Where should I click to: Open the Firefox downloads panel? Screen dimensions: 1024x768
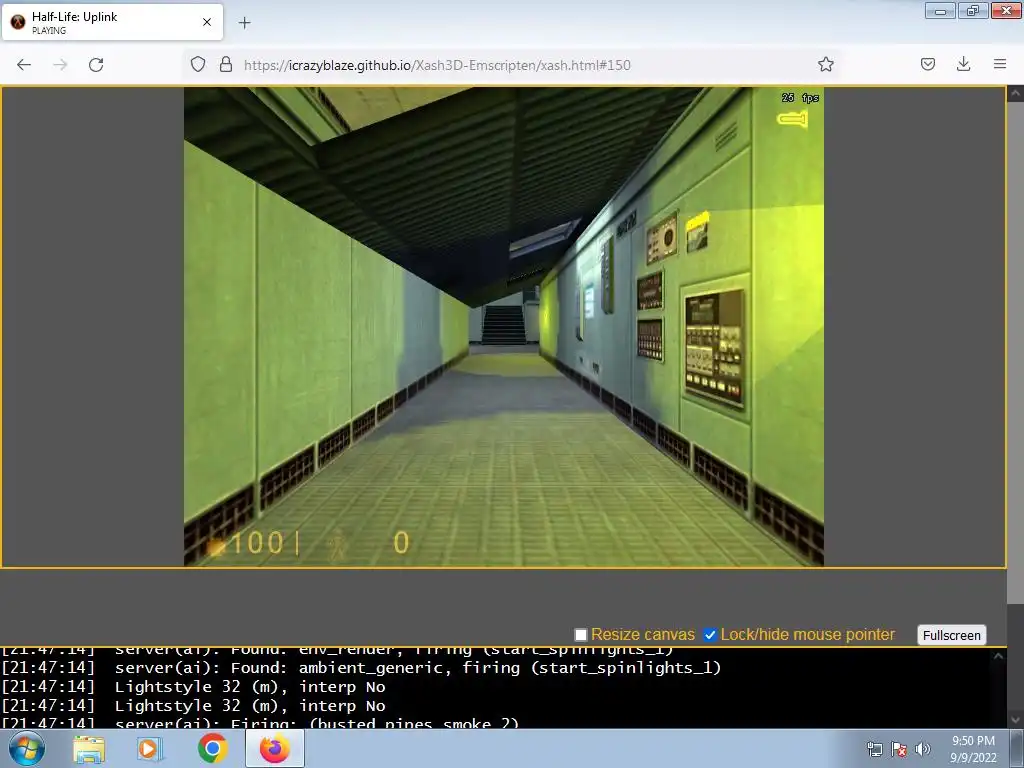[963, 64]
